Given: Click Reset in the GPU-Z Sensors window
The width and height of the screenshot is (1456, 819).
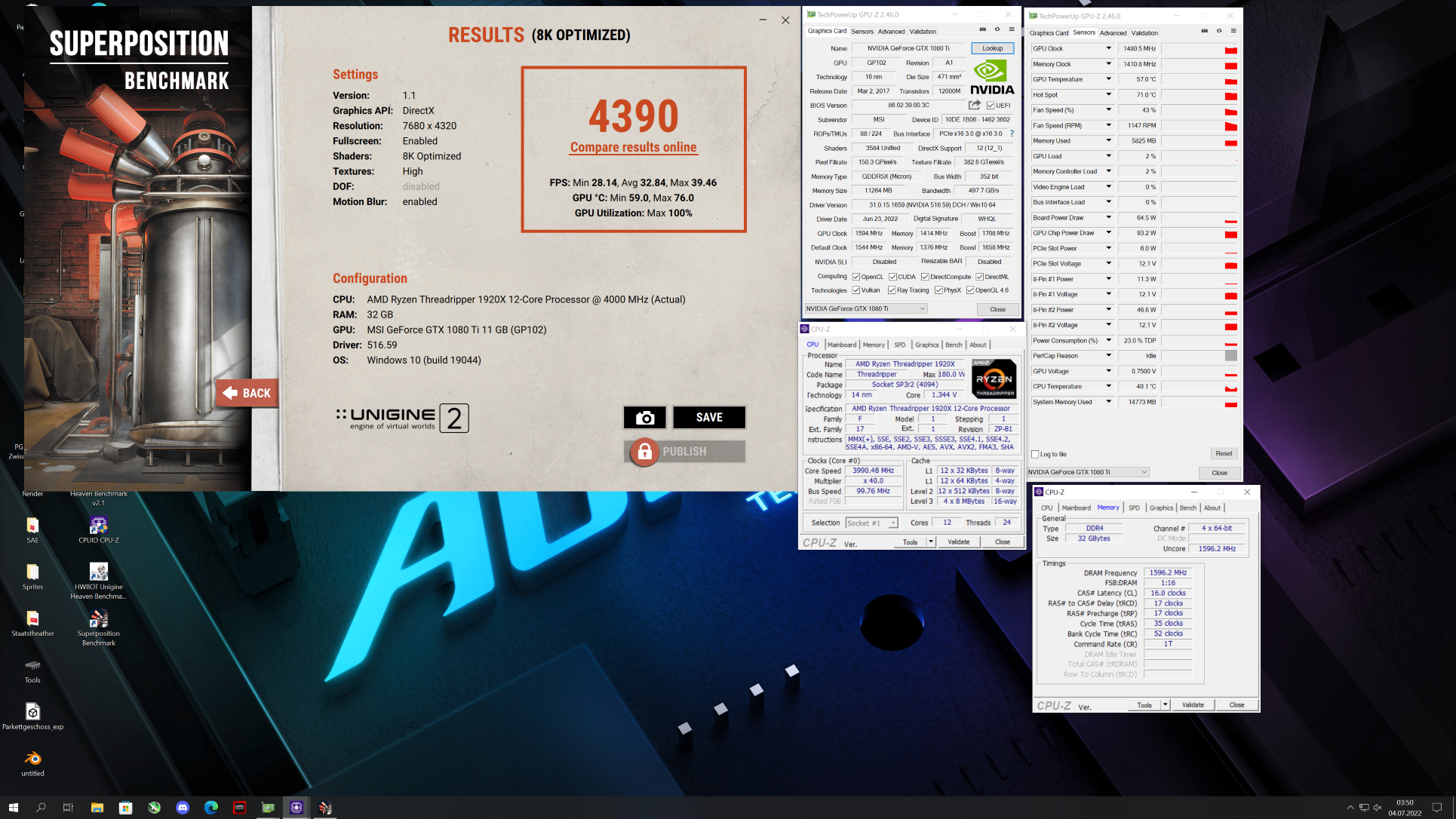Looking at the screenshot, I should [1224, 454].
